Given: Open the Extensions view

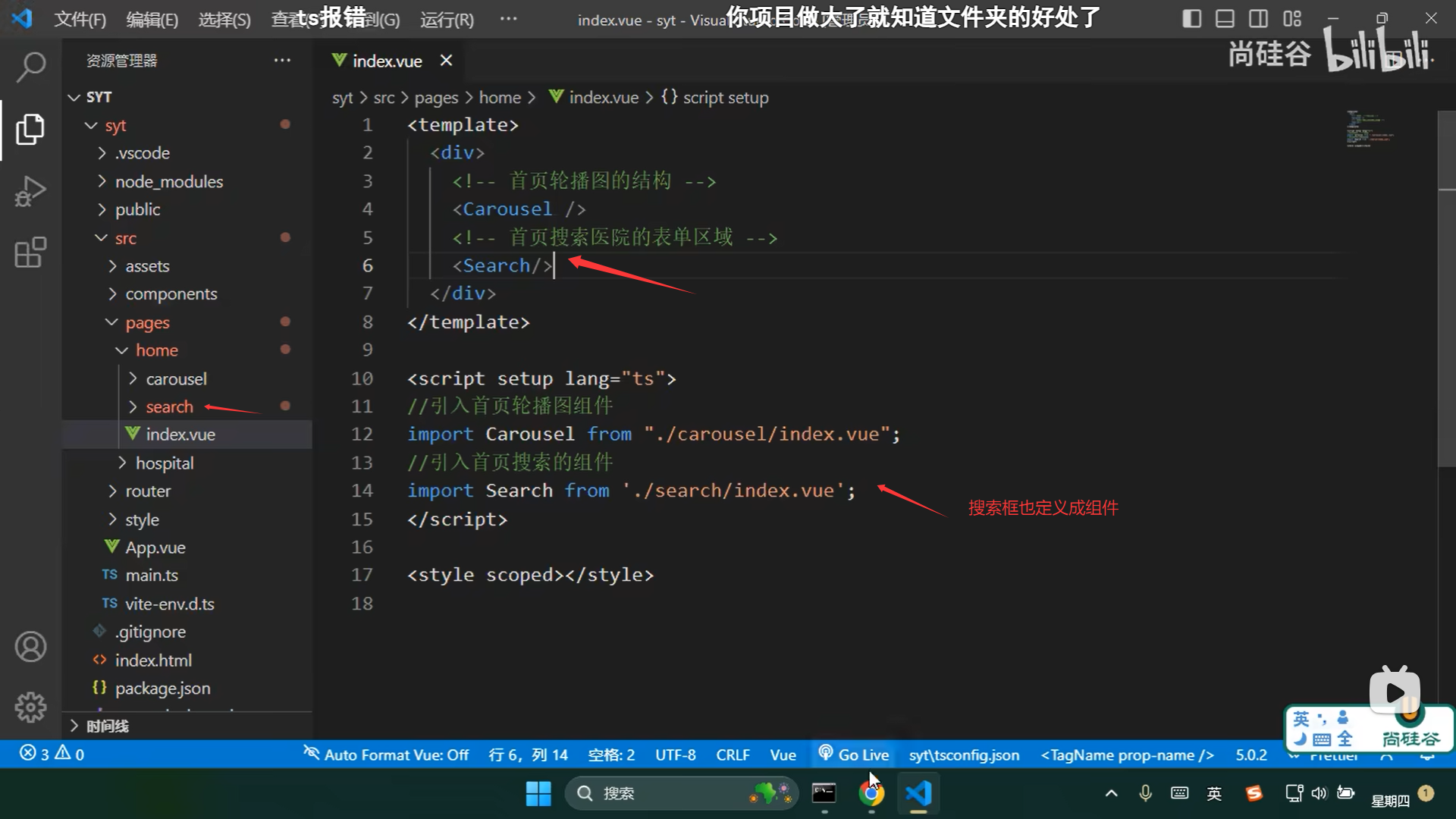Looking at the screenshot, I should 30,253.
